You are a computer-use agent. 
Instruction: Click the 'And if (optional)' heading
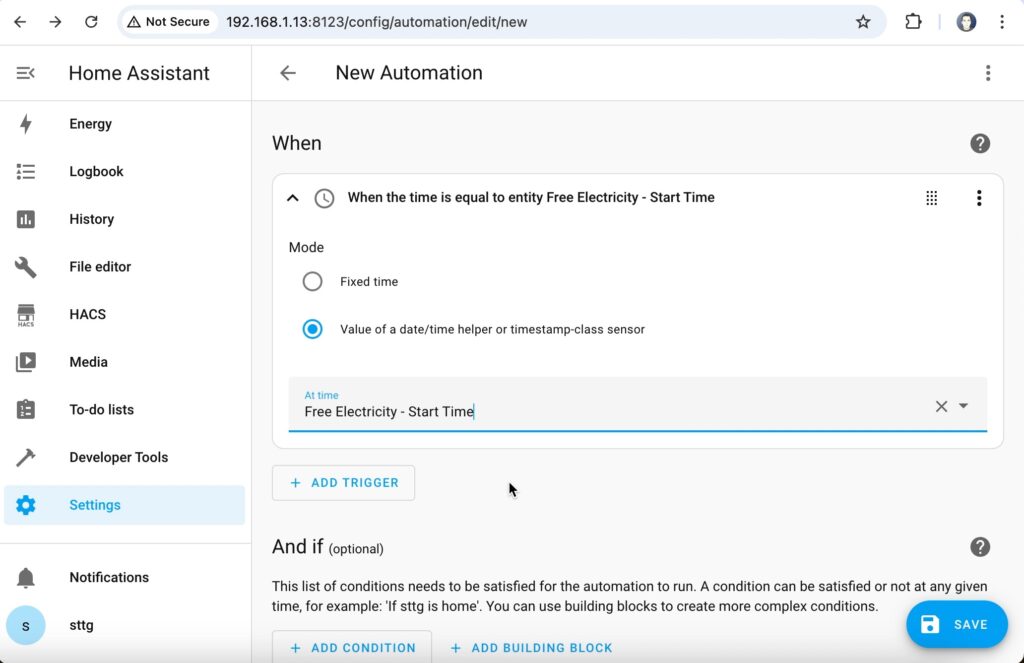click(x=327, y=547)
